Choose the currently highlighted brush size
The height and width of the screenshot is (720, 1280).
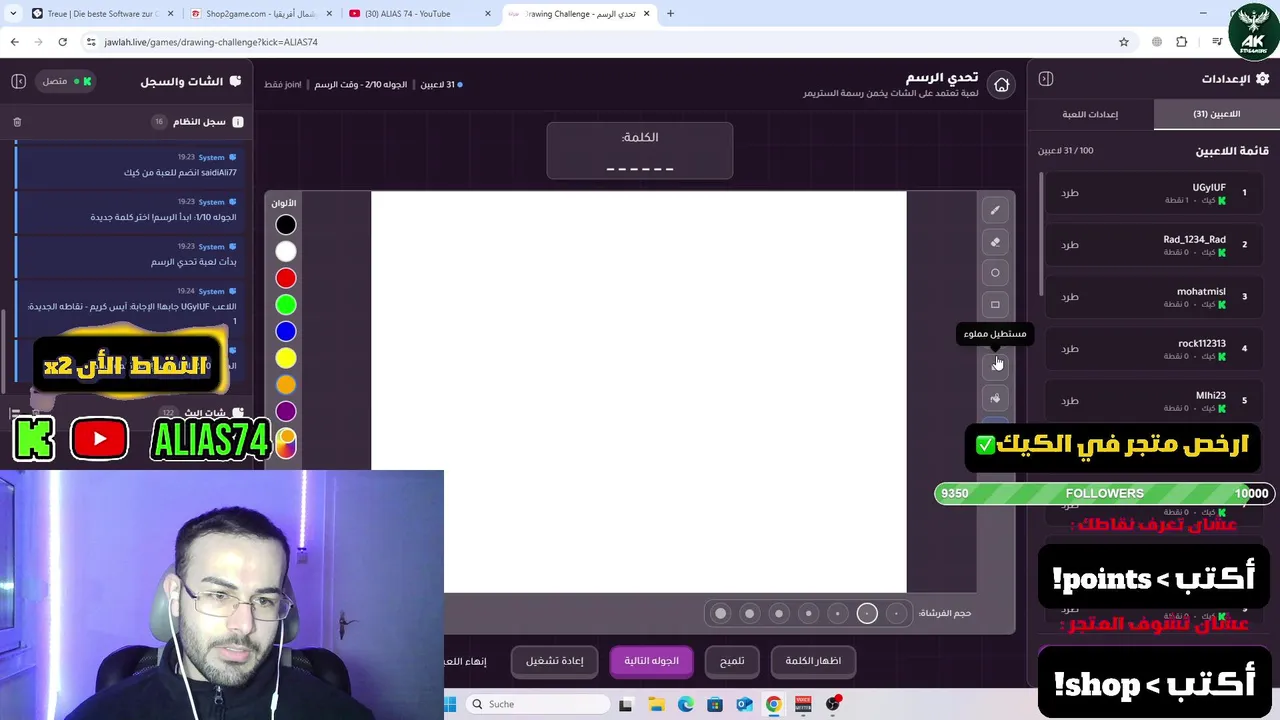pyautogui.click(x=867, y=613)
